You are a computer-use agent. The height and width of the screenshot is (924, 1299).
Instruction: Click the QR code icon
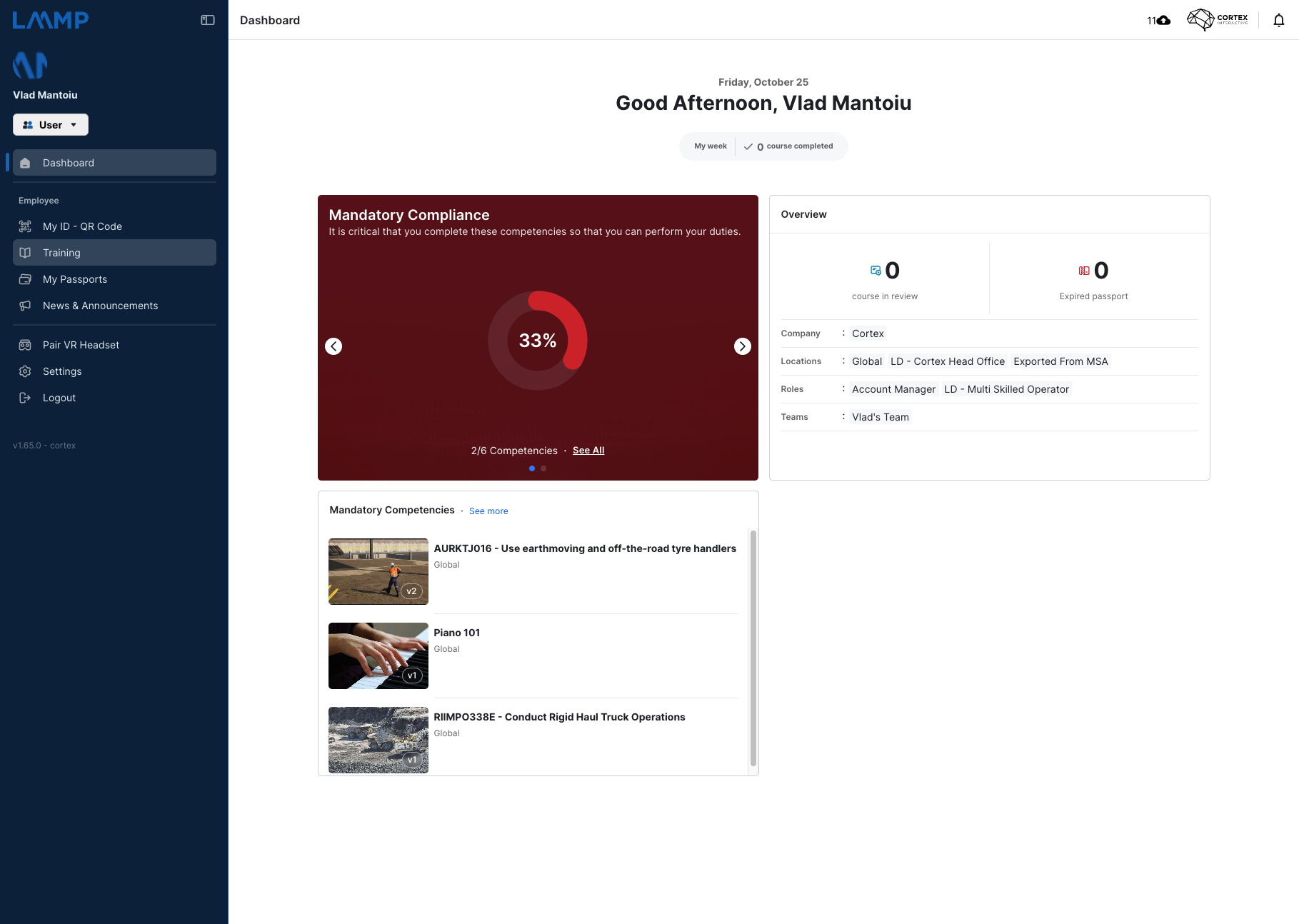[x=25, y=226]
